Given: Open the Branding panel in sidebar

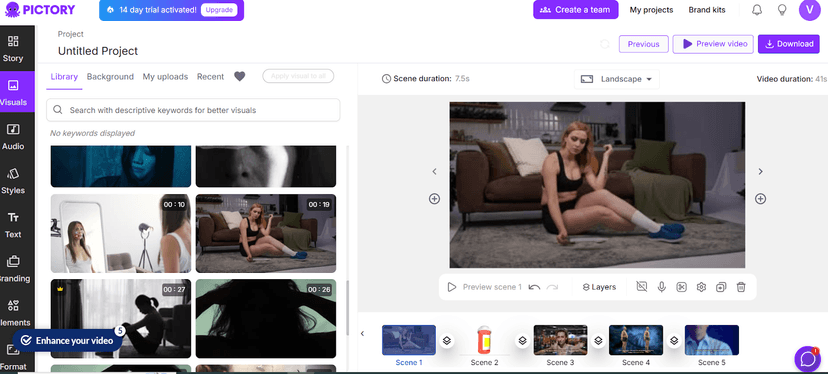Looking at the screenshot, I should point(13,268).
